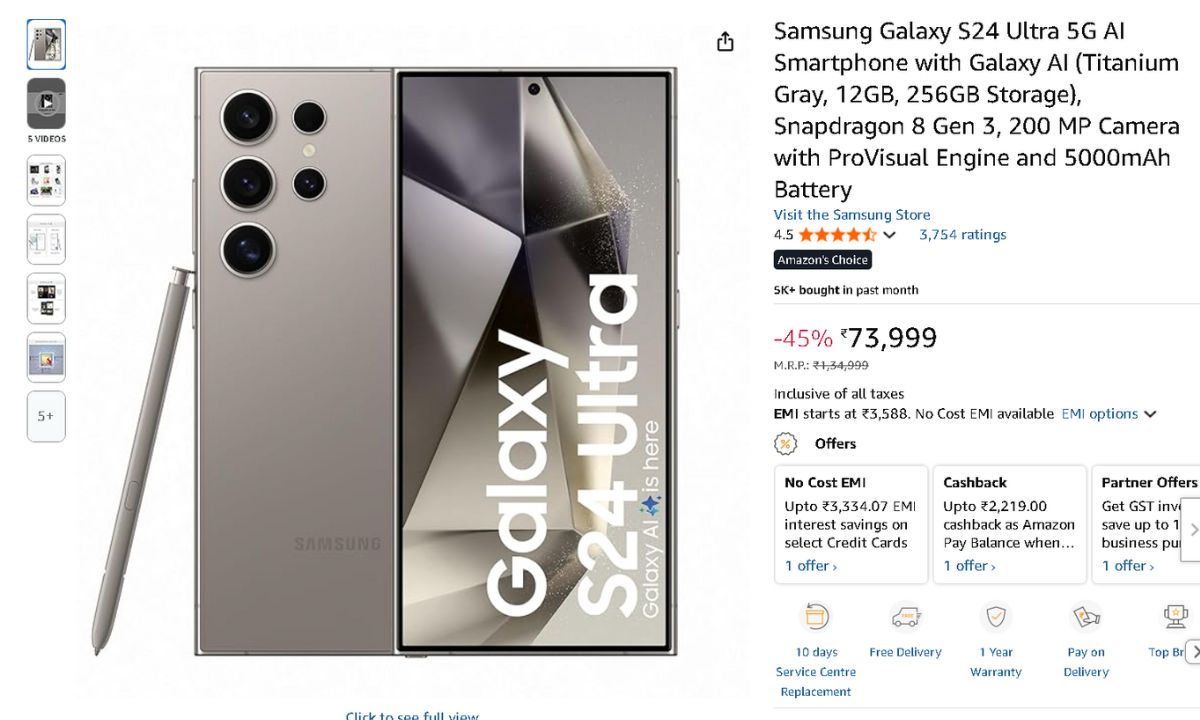The height and width of the screenshot is (720, 1200).
Task: Click the Amazon's Choice badge
Action: (x=823, y=260)
